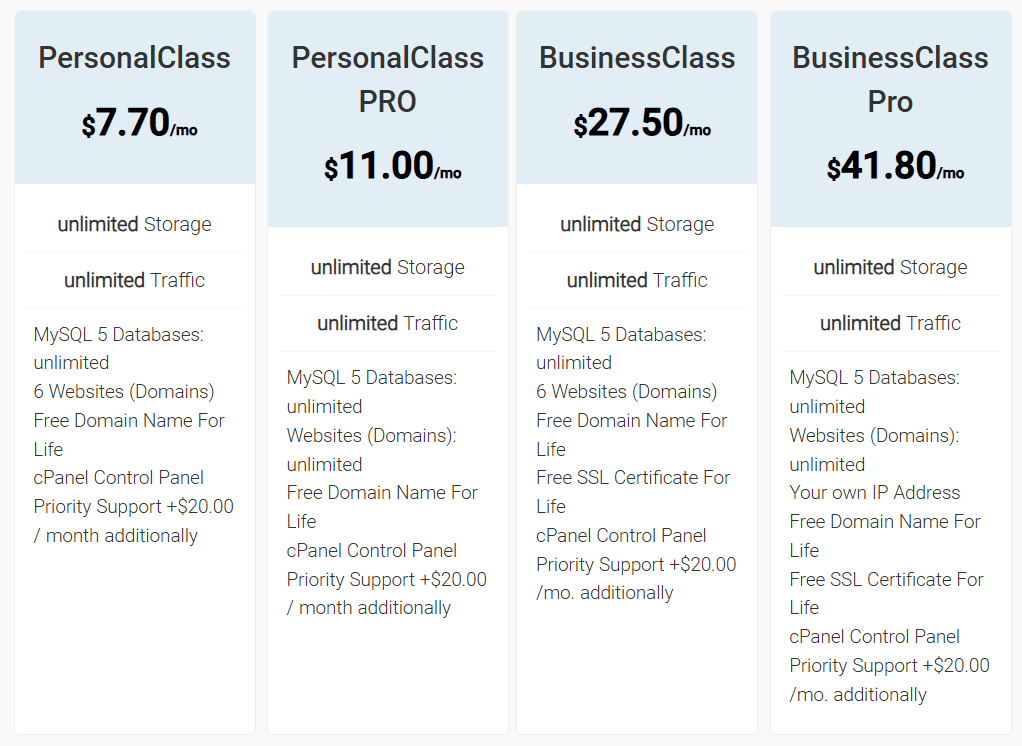
Task: Select the PersonalClass PRO plan heading
Action: pyautogui.click(x=388, y=79)
